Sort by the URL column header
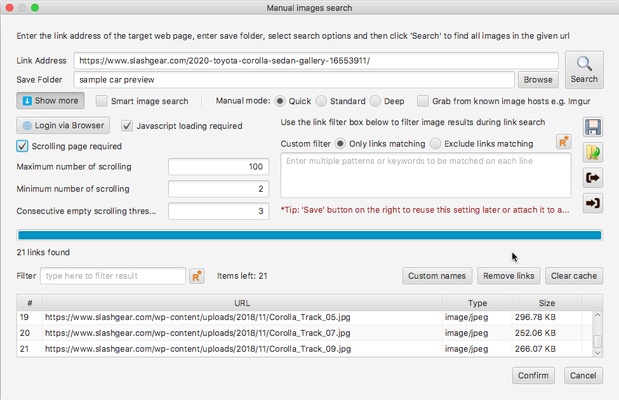Image resolution: width=619 pixels, height=400 pixels. 242,303
